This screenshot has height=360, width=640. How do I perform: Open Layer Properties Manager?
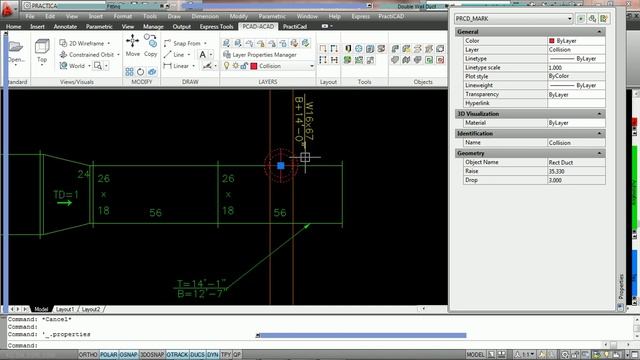pos(260,54)
